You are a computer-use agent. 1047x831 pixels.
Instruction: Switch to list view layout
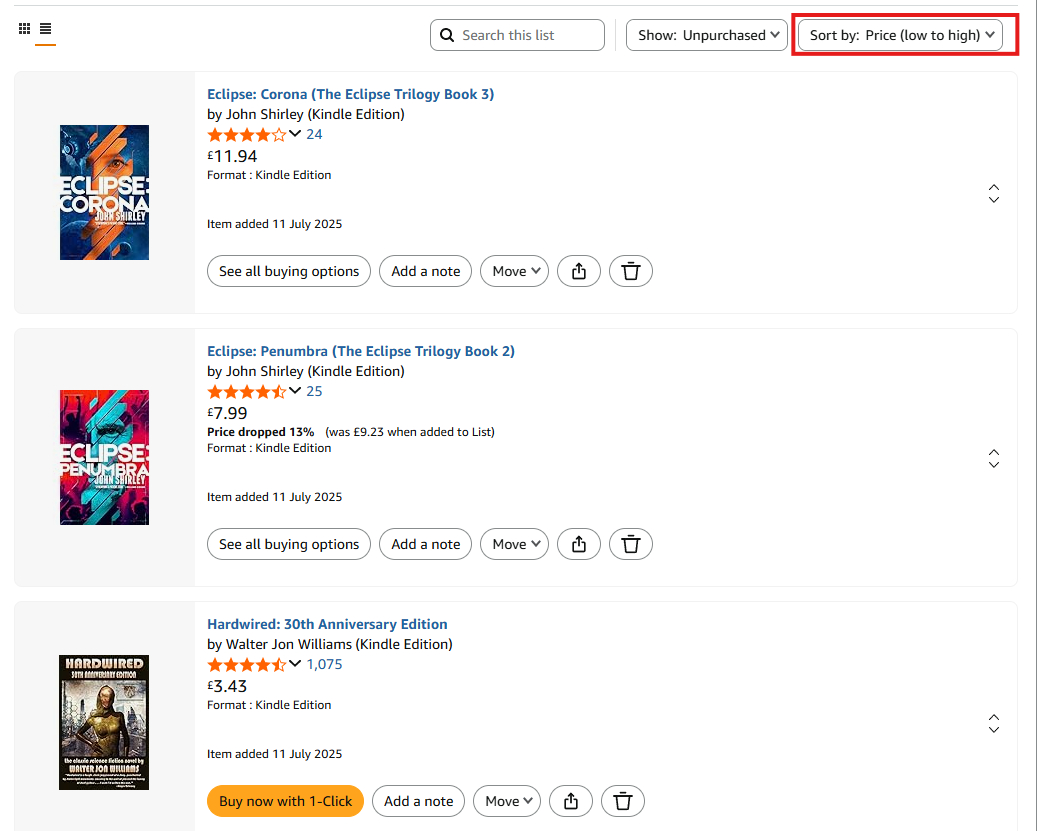click(45, 29)
